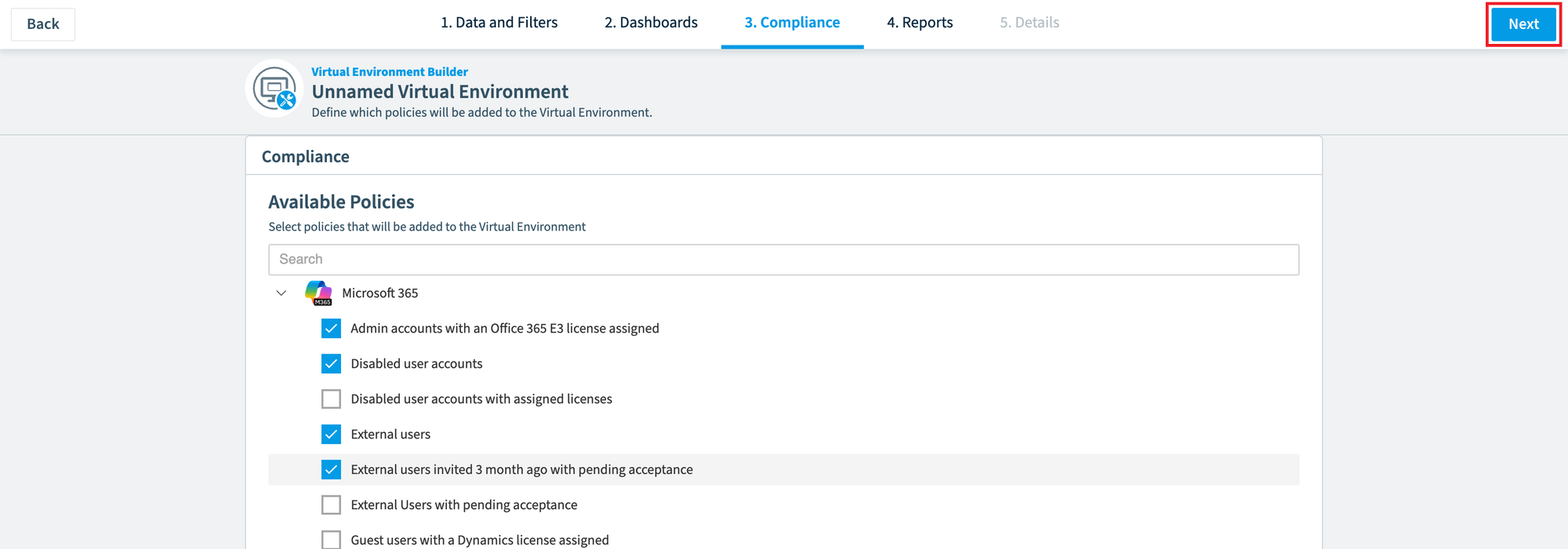Open the Details step tab
This screenshot has width=1568, height=549.
pyautogui.click(x=1029, y=23)
